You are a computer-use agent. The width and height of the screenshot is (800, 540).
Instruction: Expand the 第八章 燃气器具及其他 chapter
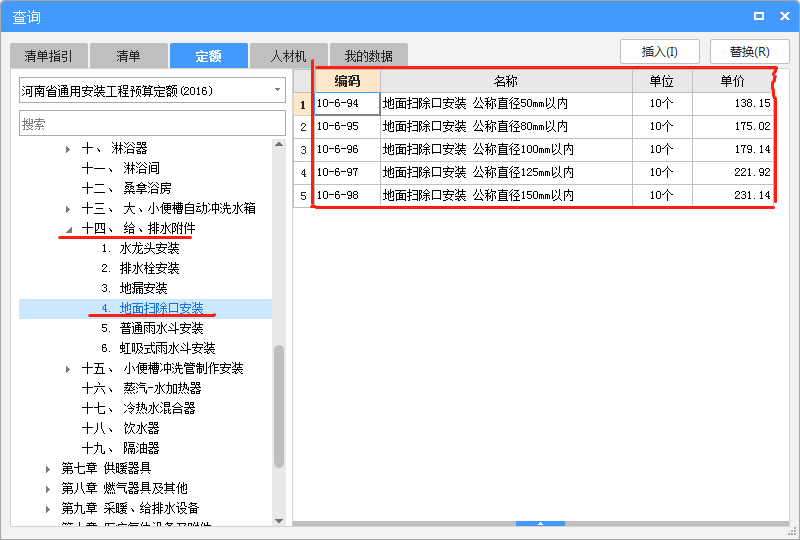[47, 489]
